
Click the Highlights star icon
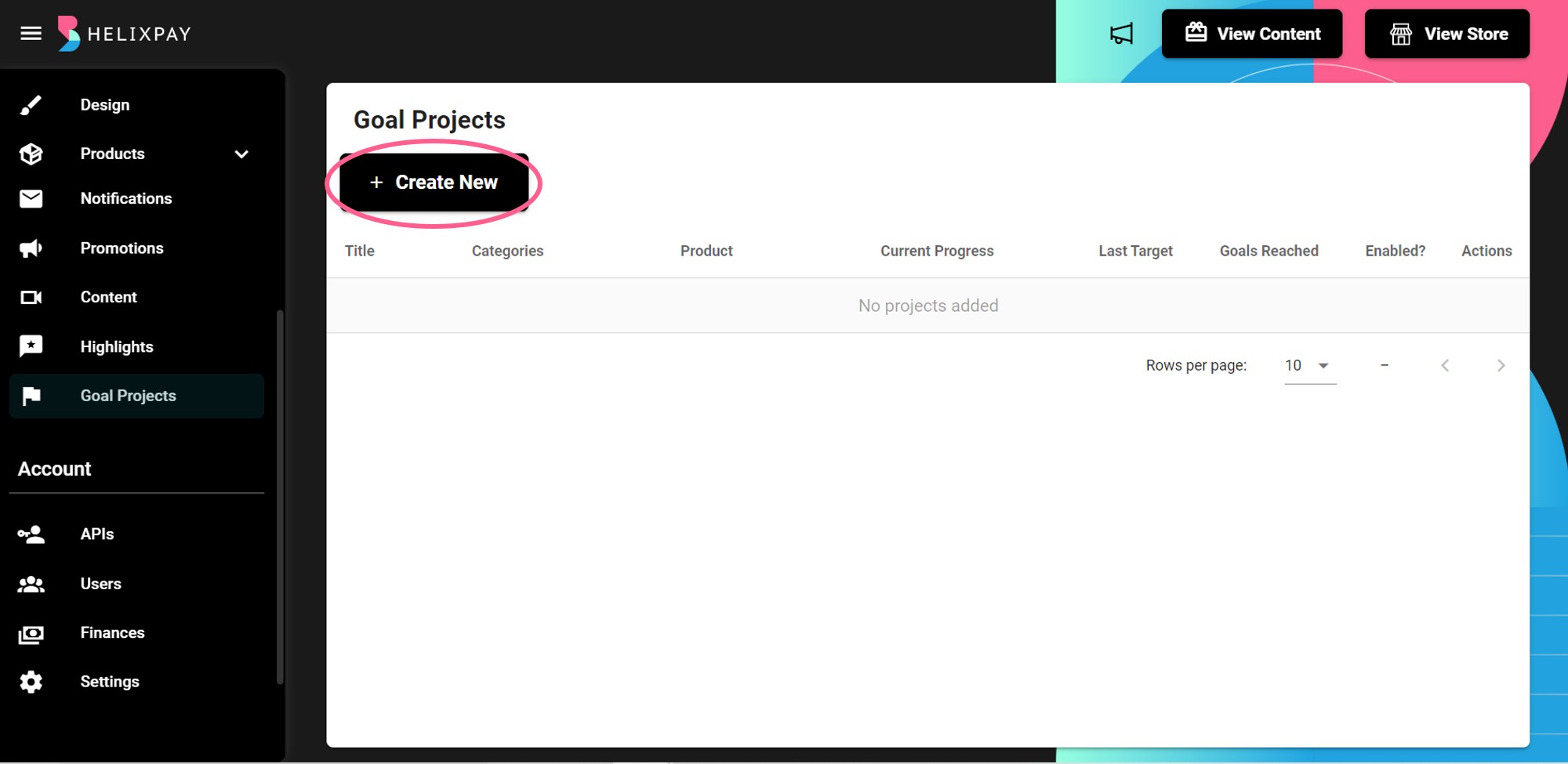pos(31,346)
